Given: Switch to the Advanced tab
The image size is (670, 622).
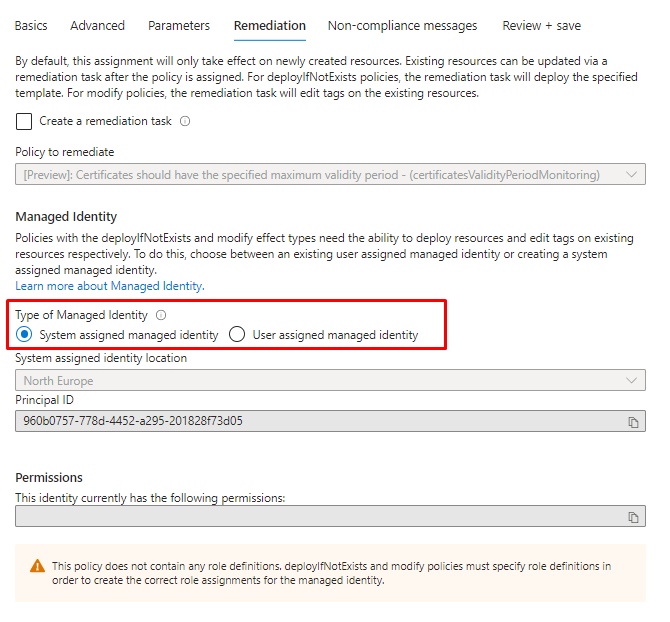Looking at the screenshot, I should [x=98, y=25].
